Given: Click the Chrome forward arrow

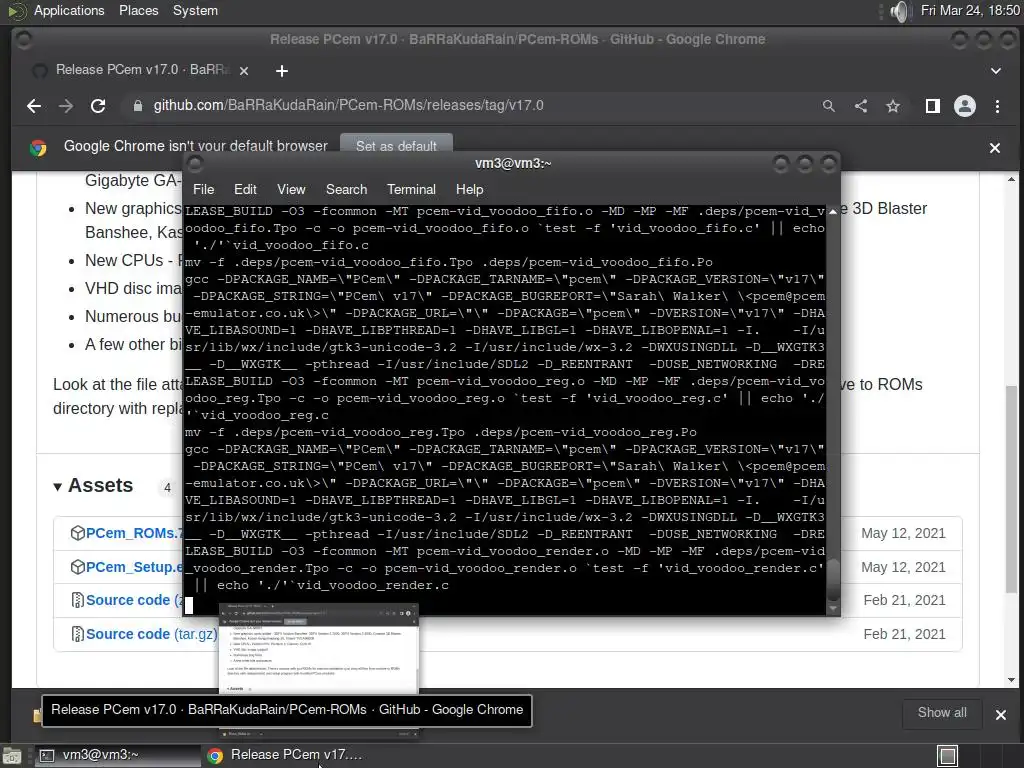Looking at the screenshot, I should [x=66, y=106].
